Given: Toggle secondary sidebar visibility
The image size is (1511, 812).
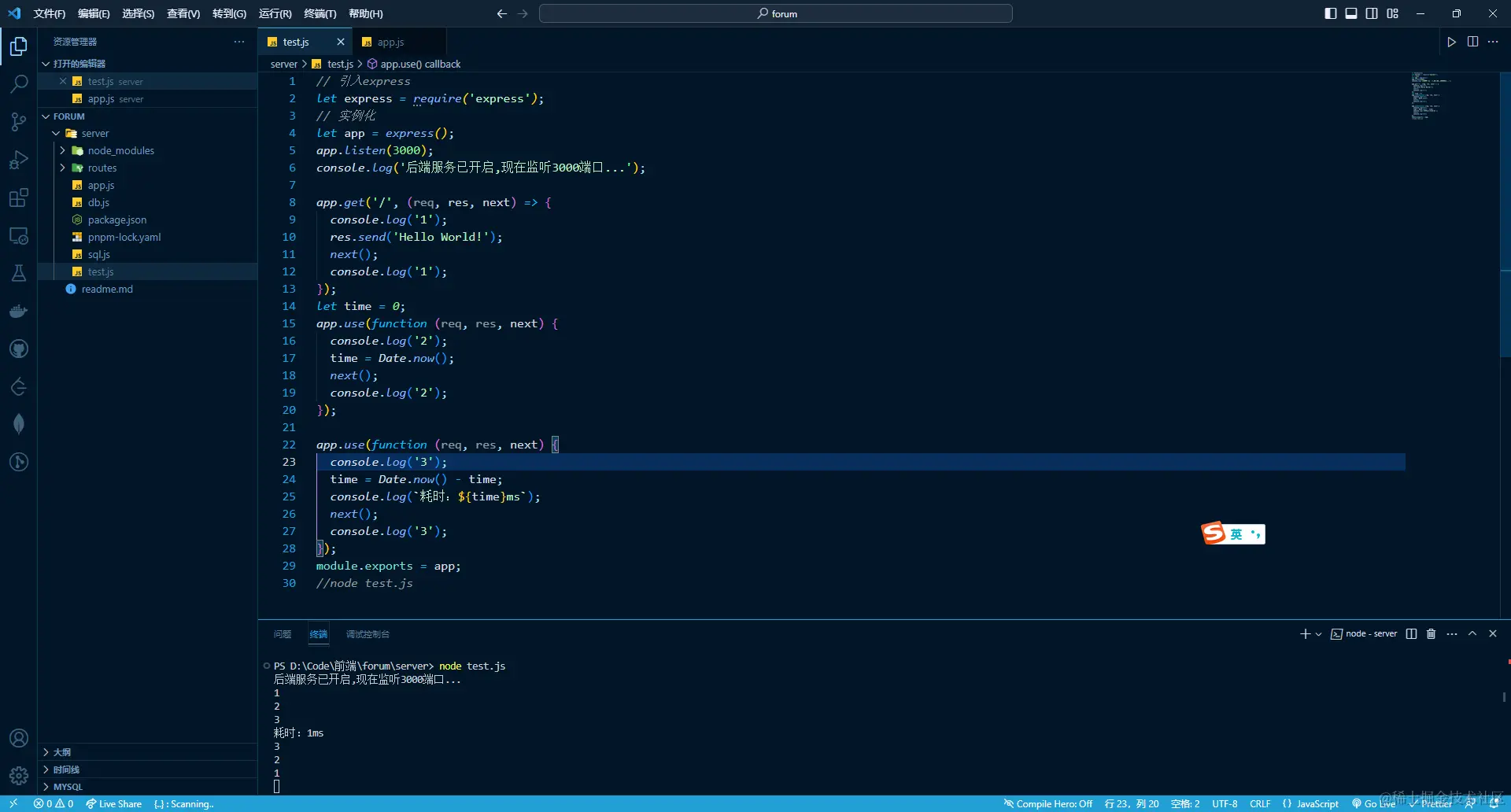Looking at the screenshot, I should click(1372, 13).
